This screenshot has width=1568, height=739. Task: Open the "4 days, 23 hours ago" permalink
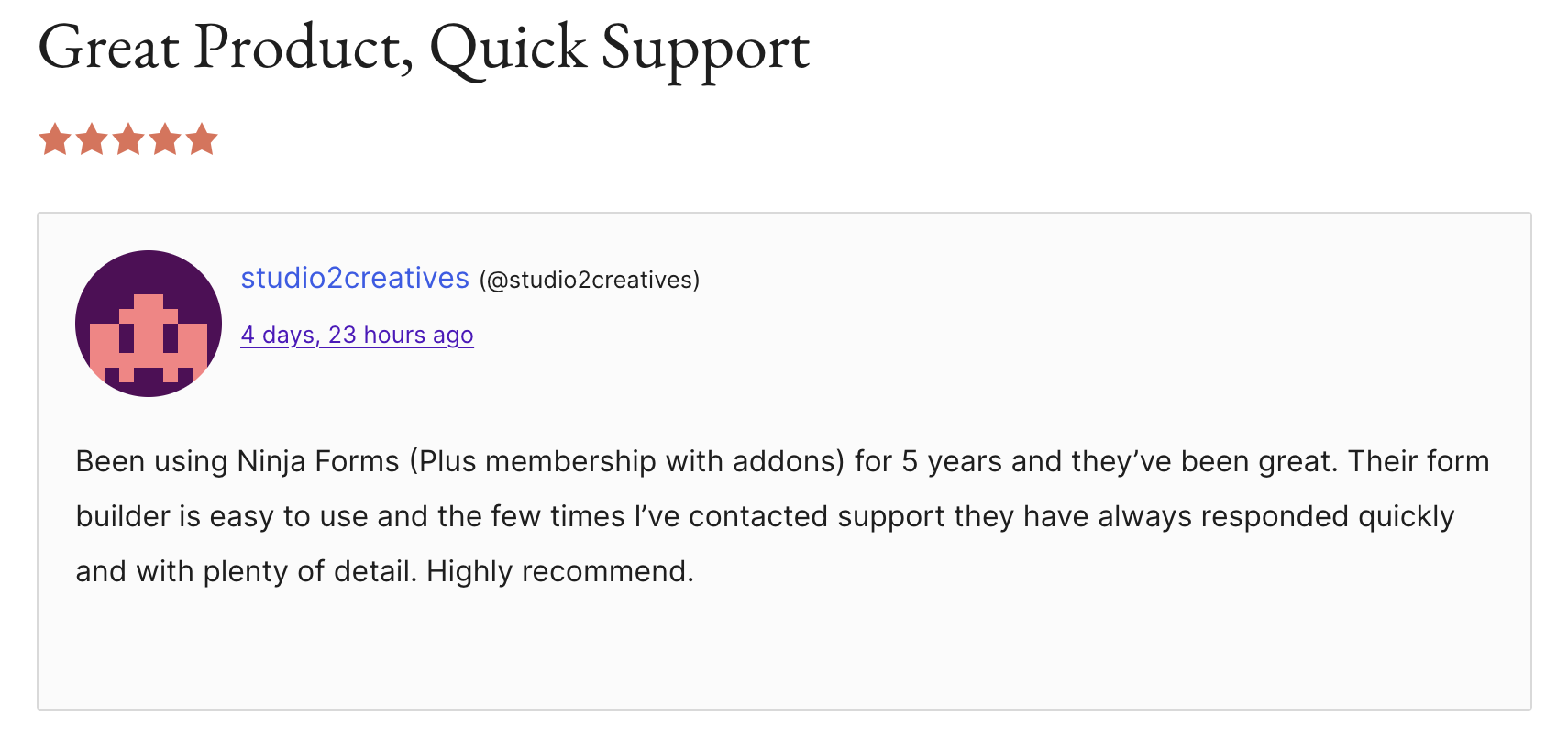357,335
